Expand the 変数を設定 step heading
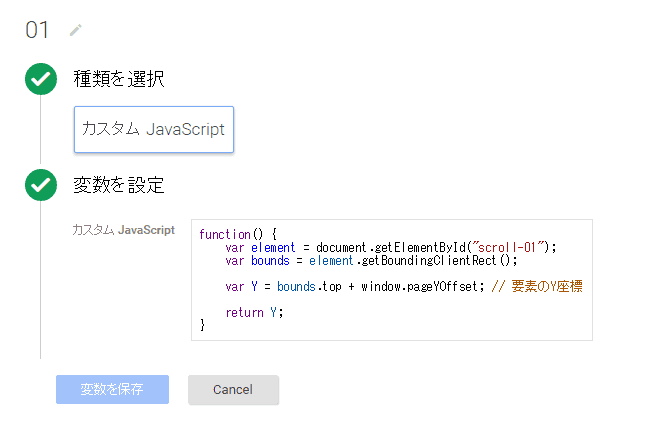This screenshot has width=654, height=425. coord(119,185)
